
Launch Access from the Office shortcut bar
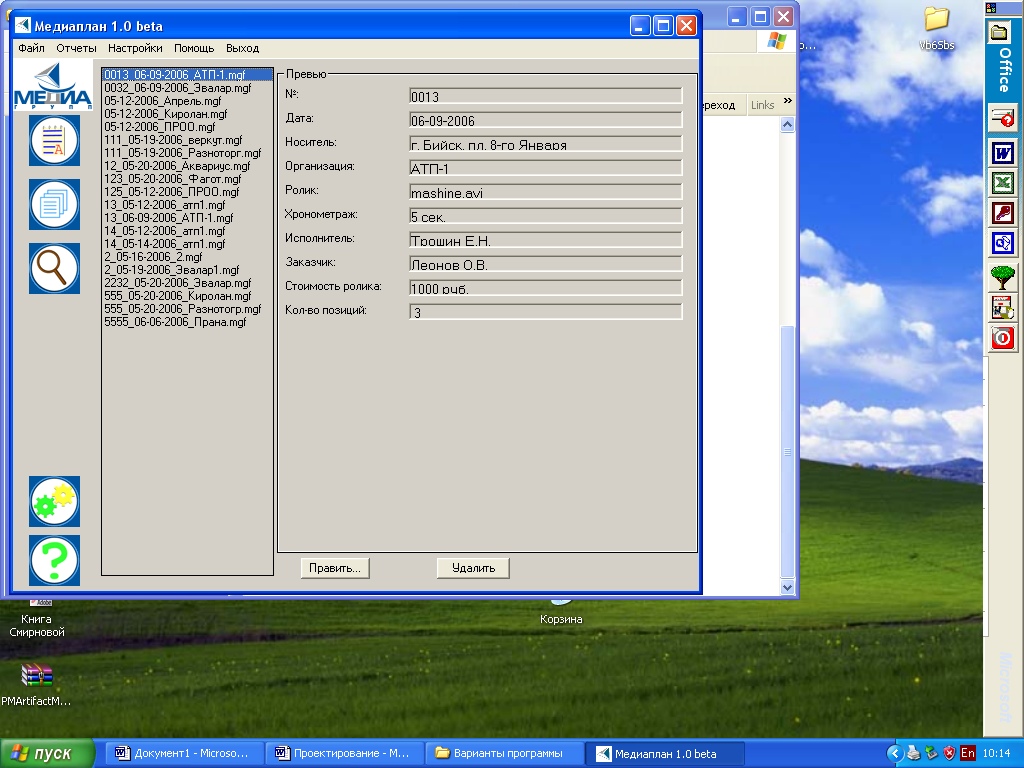click(x=1002, y=213)
